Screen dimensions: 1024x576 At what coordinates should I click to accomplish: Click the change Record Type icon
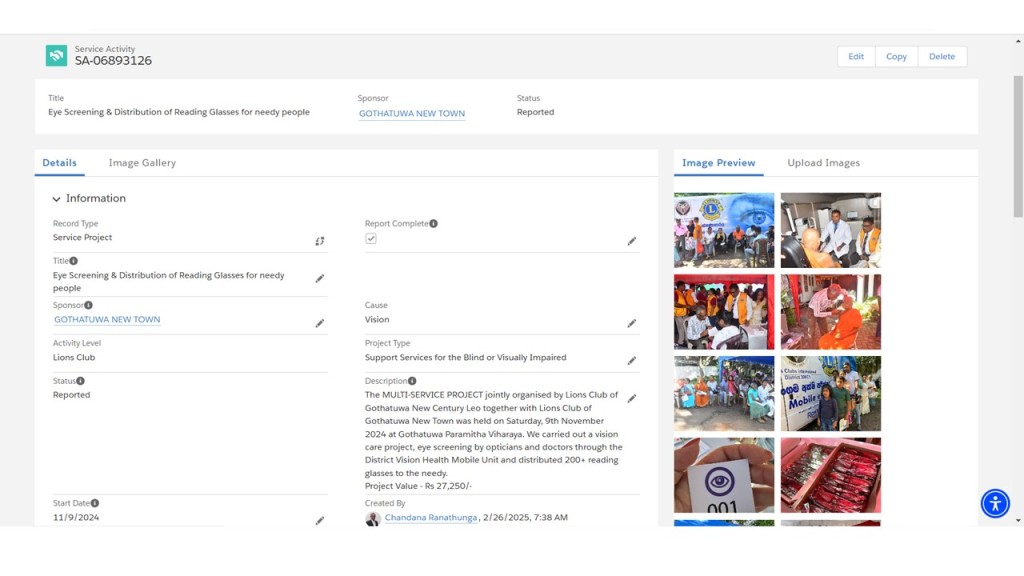(x=319, y=241)
